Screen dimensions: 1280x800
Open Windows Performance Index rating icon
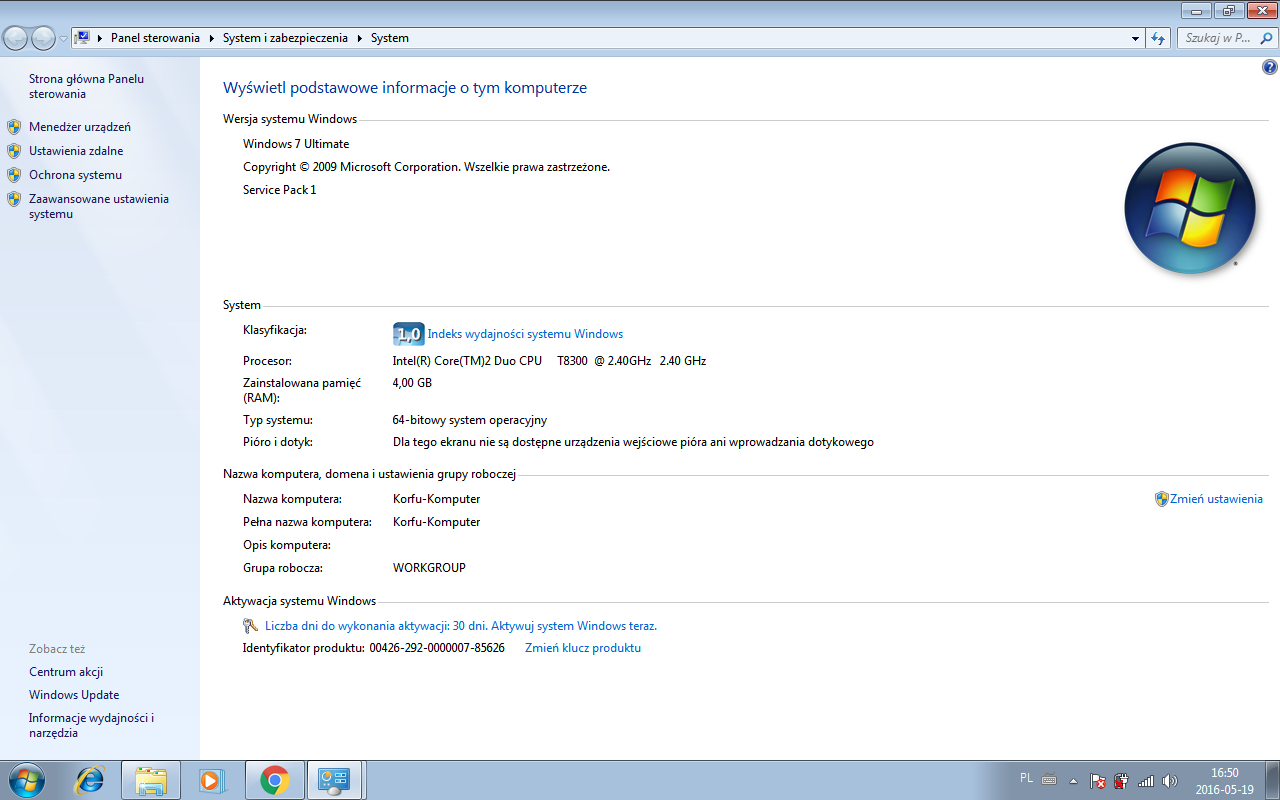point(409,333)
